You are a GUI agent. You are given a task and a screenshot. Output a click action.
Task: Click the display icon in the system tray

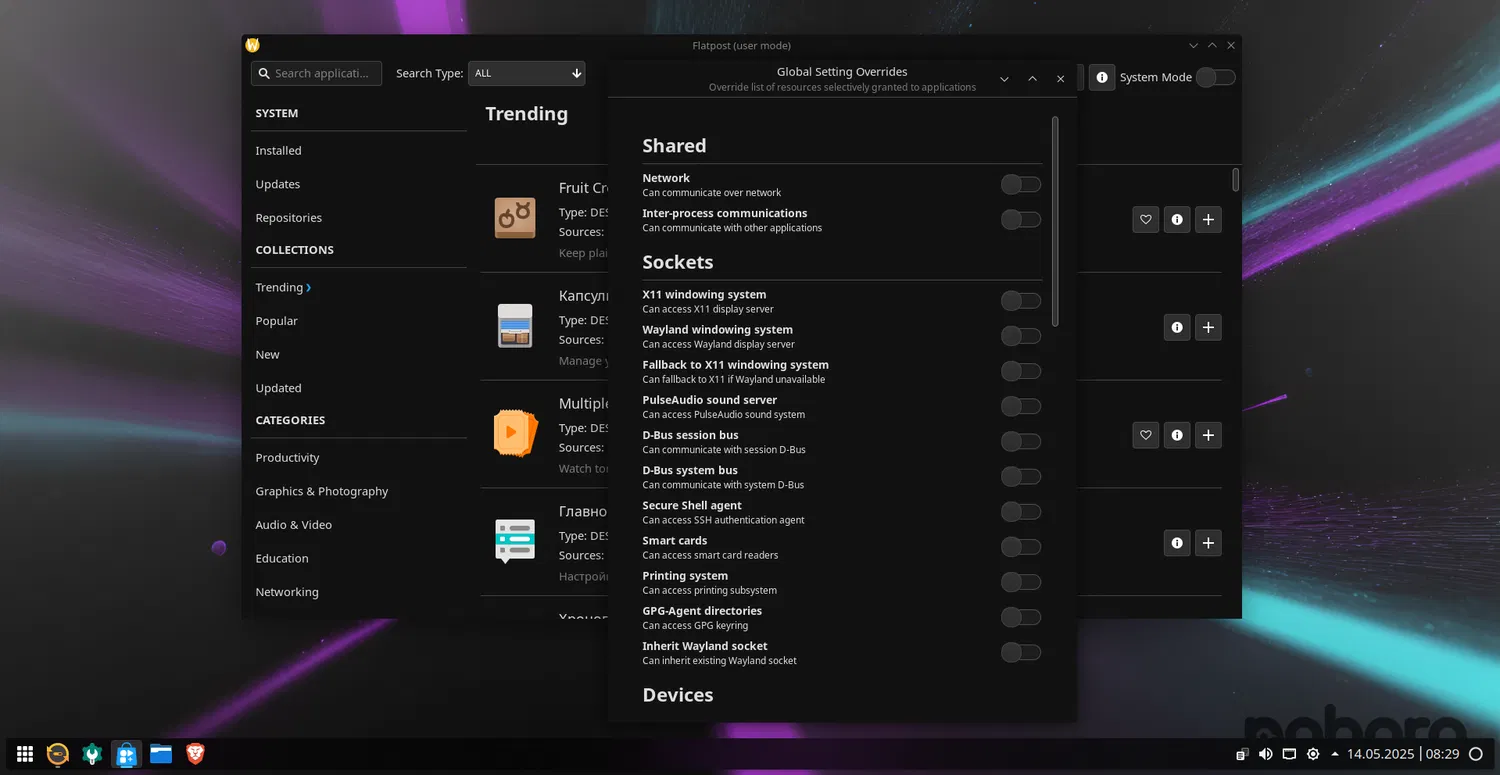(x=1289, y=754)
